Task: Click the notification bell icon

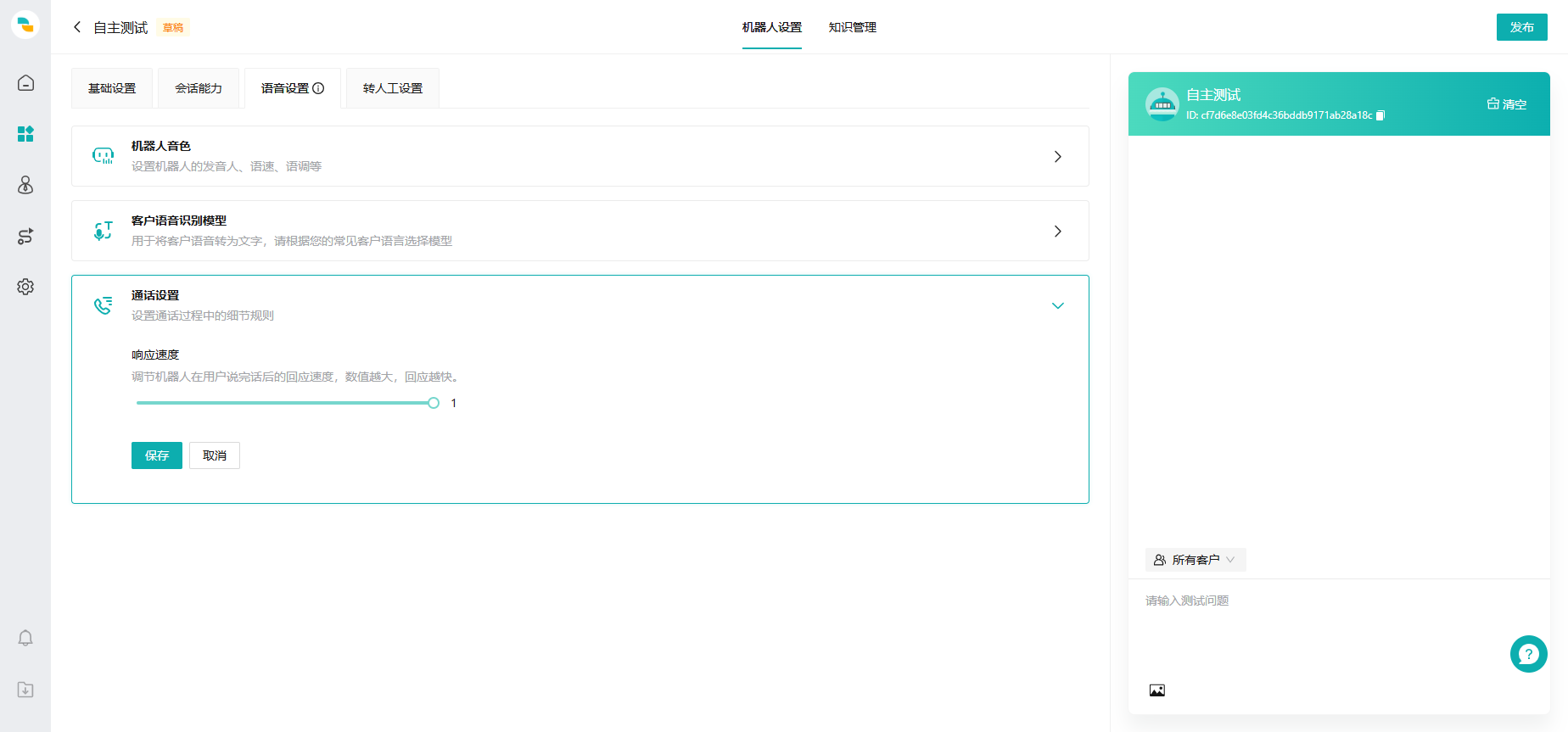Action: pos(25,638)
